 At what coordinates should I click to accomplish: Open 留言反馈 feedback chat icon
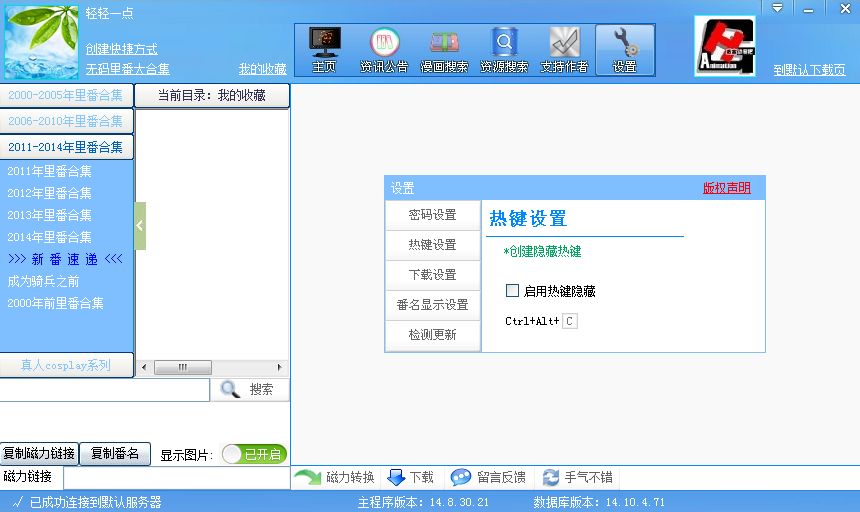tap(461, 478)
